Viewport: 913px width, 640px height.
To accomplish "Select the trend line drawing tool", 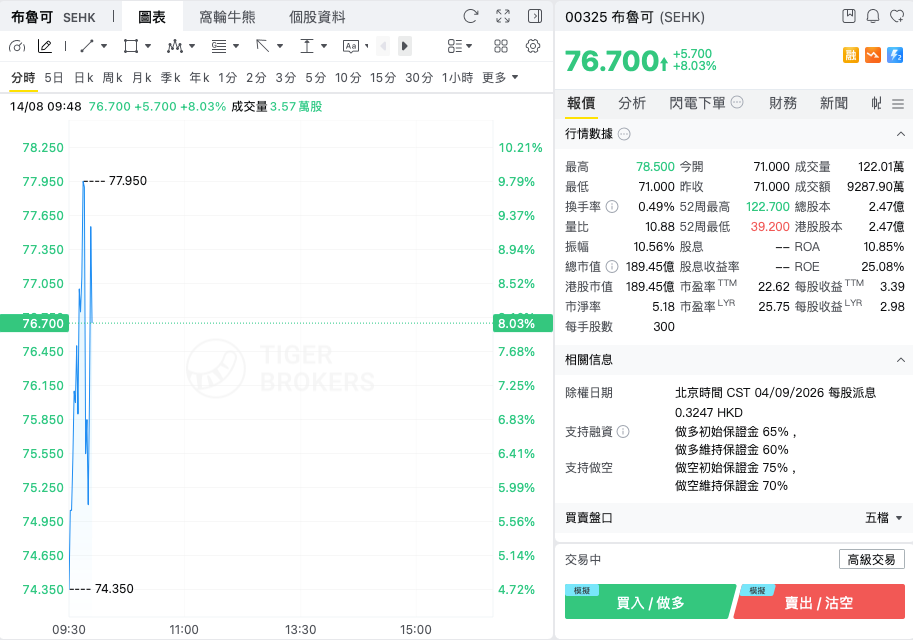I will point(87,46).
